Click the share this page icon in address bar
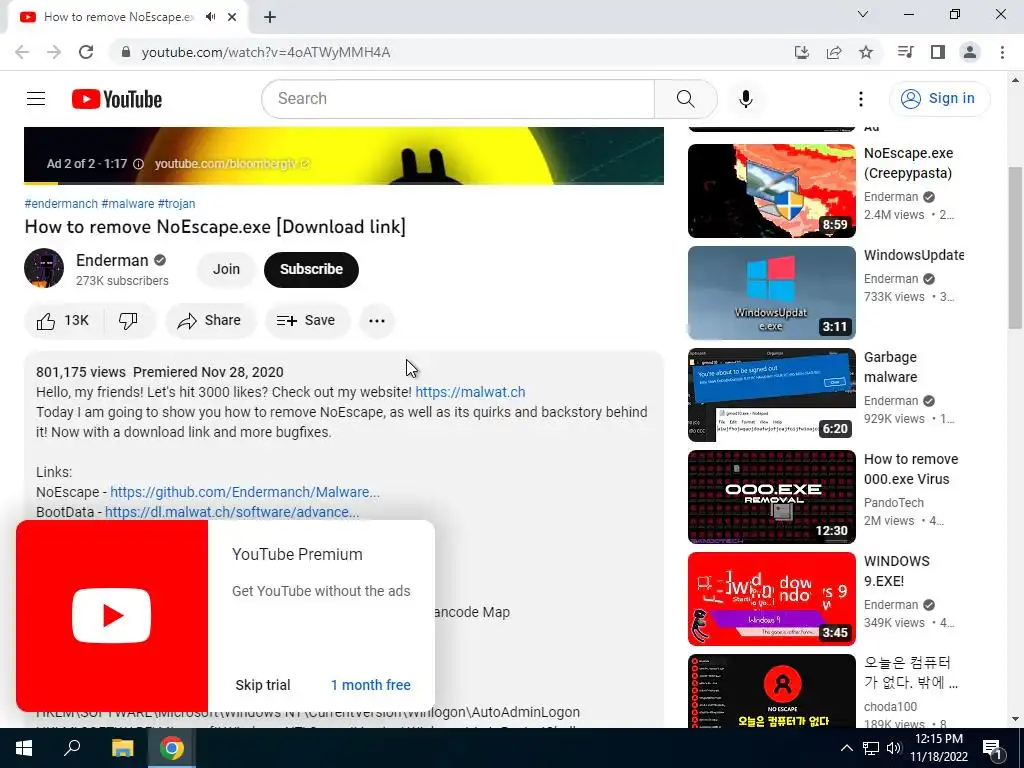 [834, 52]
